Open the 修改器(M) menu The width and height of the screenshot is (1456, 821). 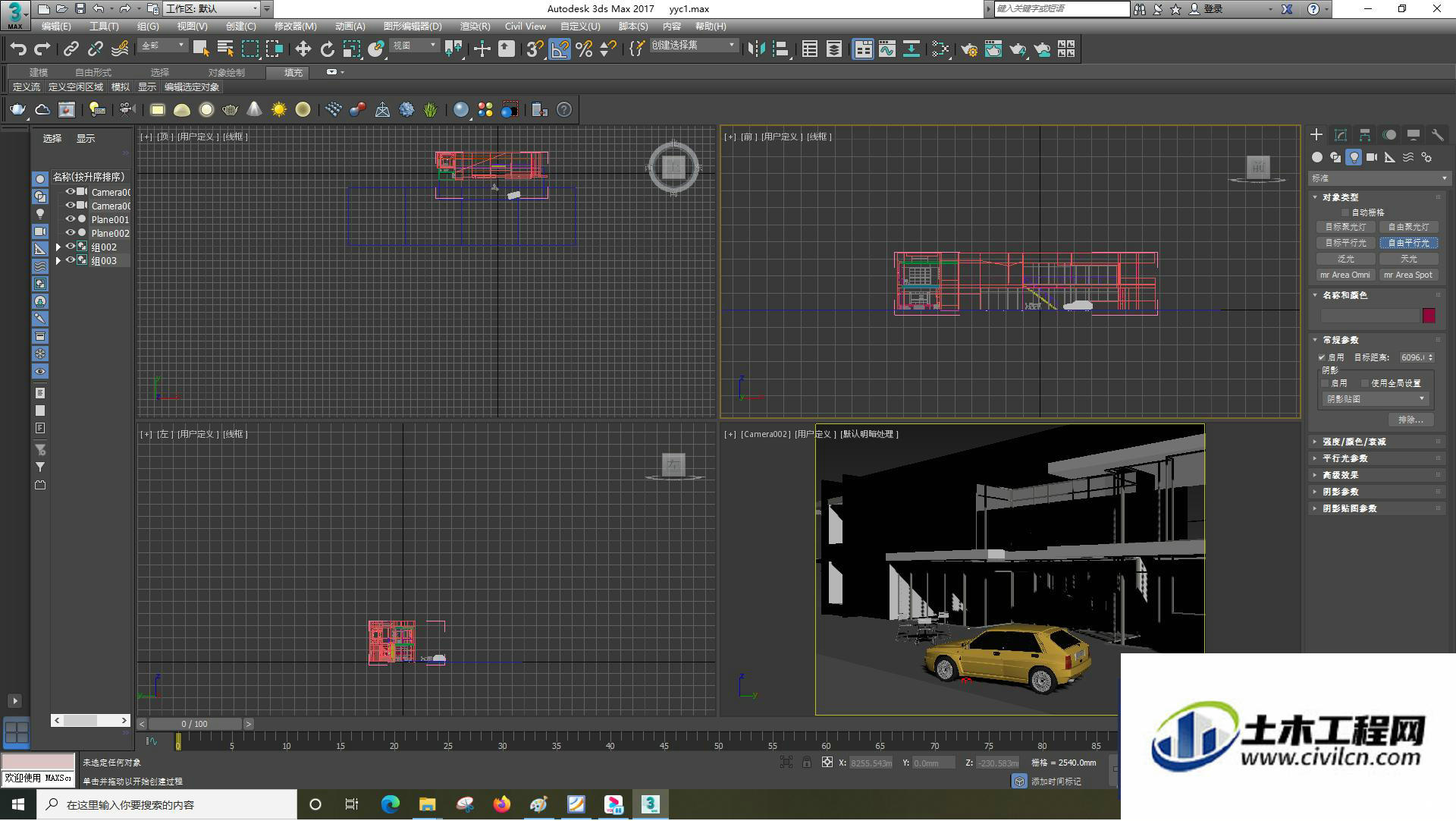tap(295, 27)
